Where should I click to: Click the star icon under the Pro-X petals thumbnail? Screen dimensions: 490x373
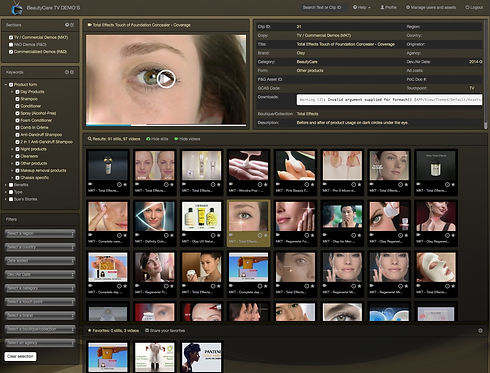pyautogui.click(x=359, y=184)
